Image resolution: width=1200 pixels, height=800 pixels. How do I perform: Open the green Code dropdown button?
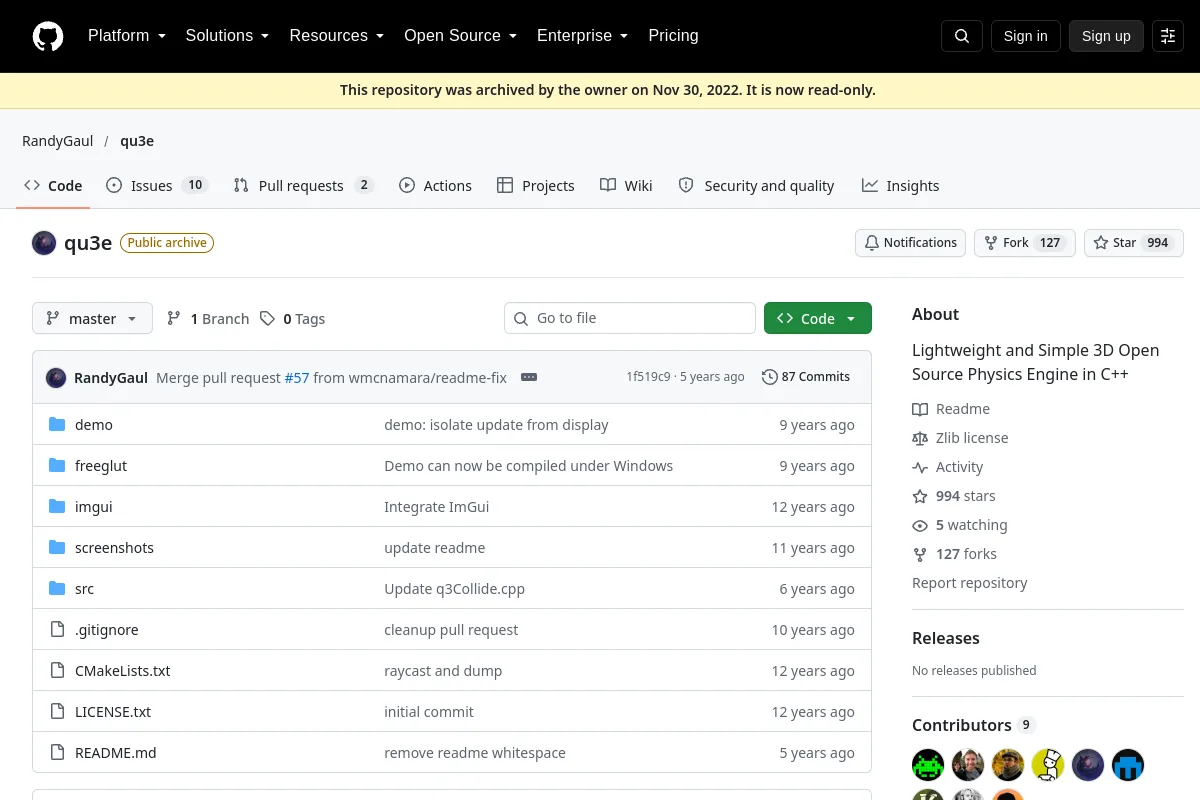pos(818,318)
